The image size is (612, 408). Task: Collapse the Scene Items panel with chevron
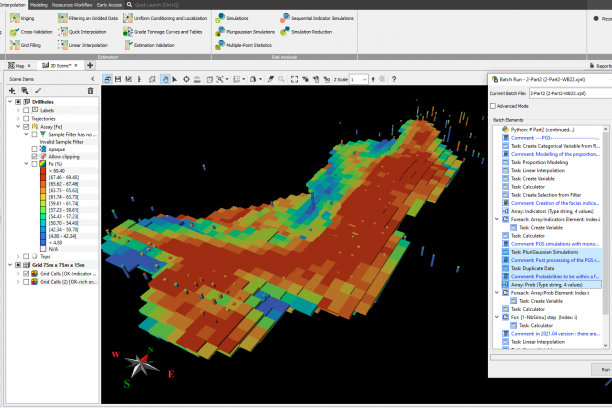93,79
